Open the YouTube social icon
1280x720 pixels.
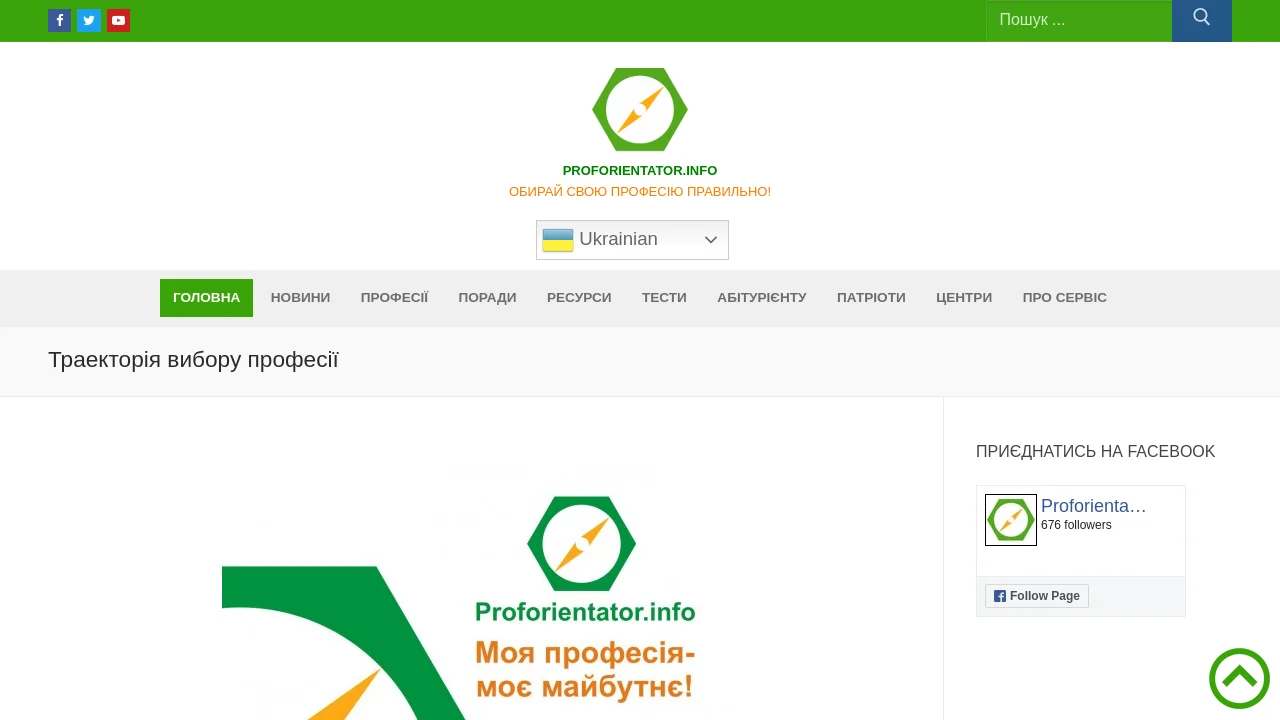pyautogui.click(x=118, y=20)
